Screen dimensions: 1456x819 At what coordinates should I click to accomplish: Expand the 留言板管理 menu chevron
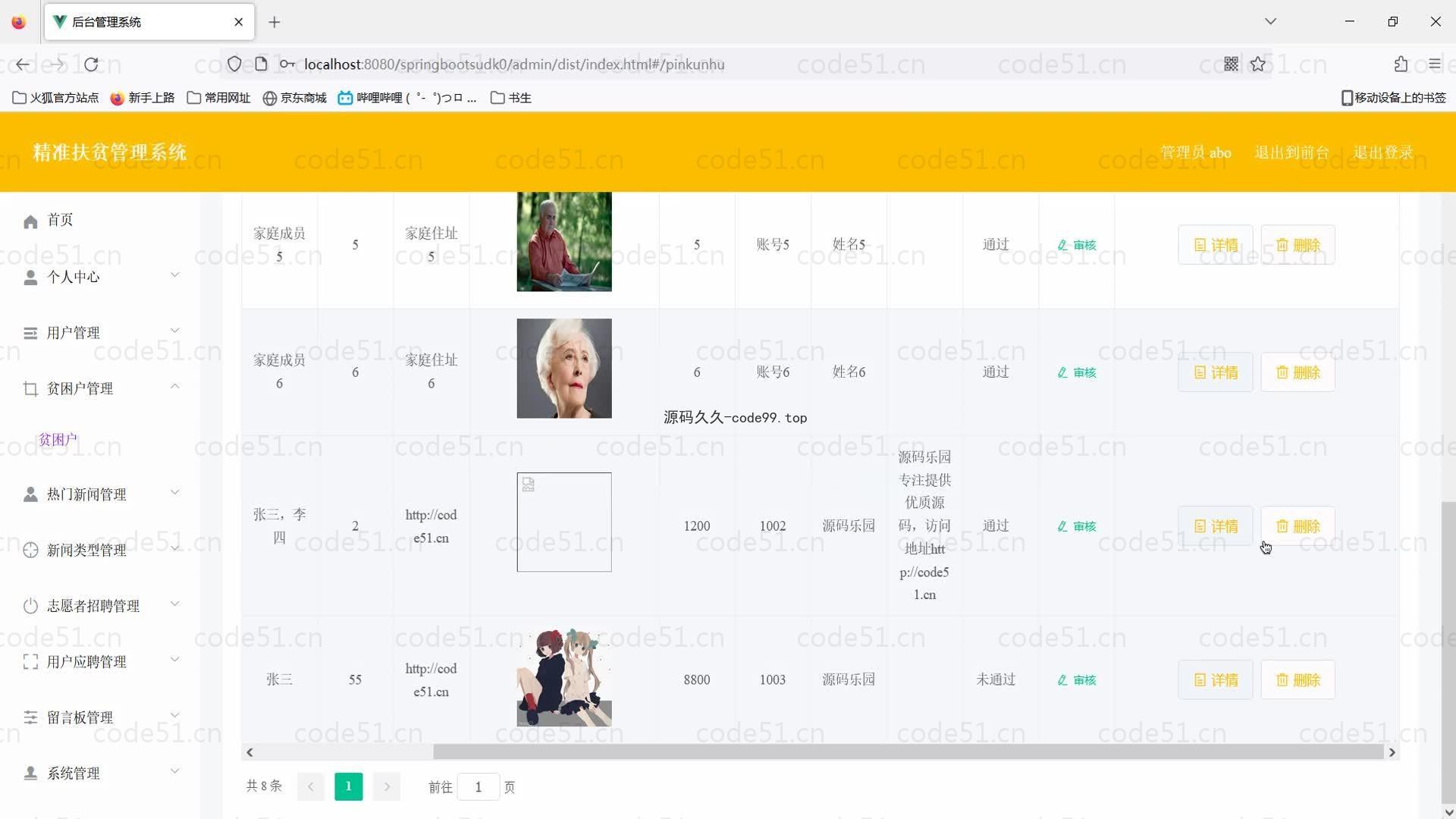[174, 715]
